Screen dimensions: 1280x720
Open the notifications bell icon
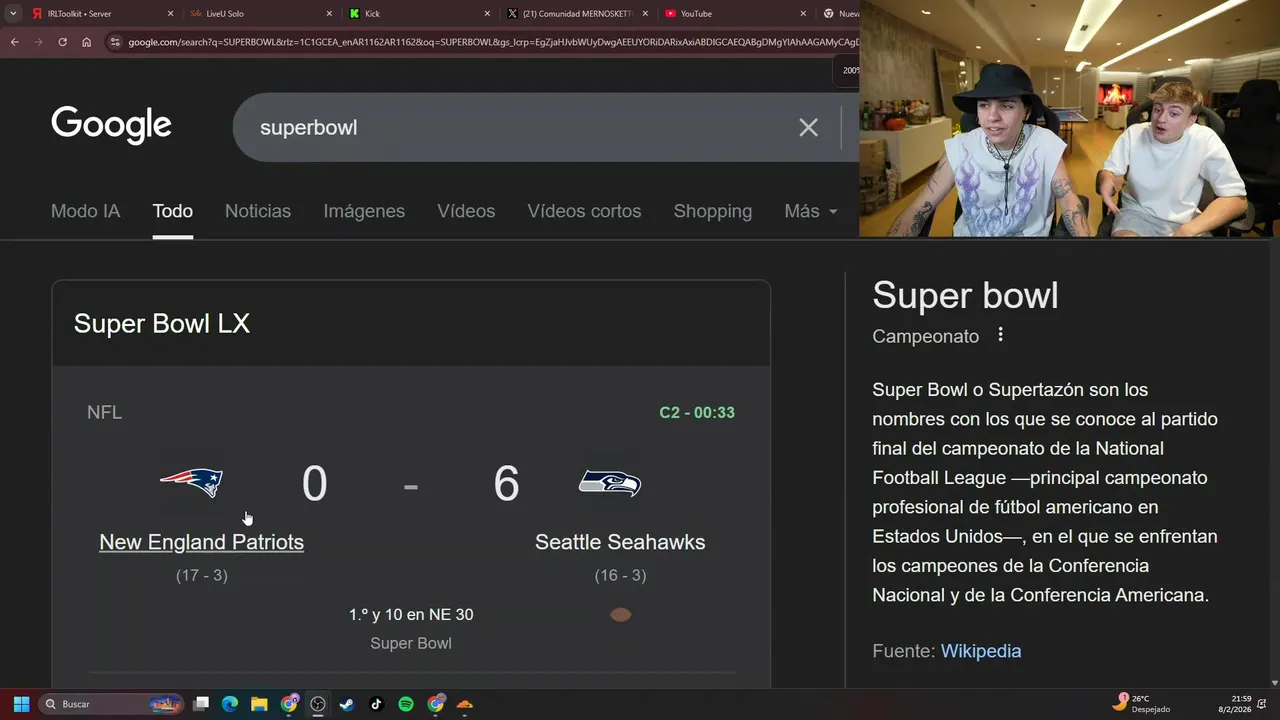click(1263, 704)
